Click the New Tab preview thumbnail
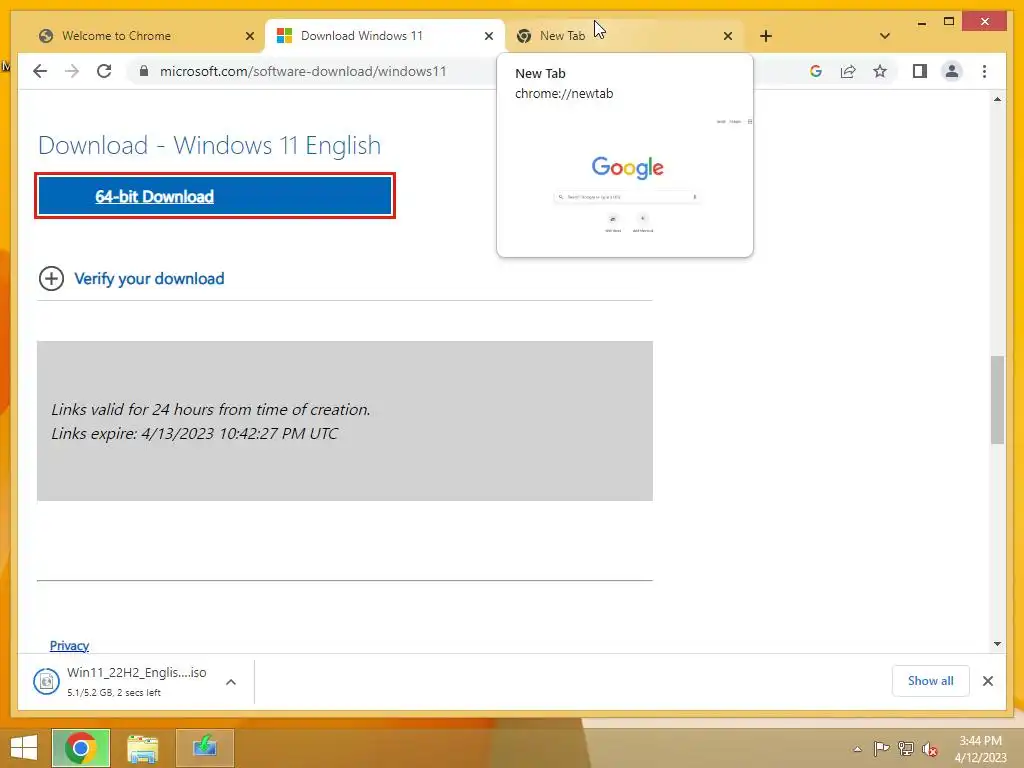The image size is (1024, 768). point(625,178)
